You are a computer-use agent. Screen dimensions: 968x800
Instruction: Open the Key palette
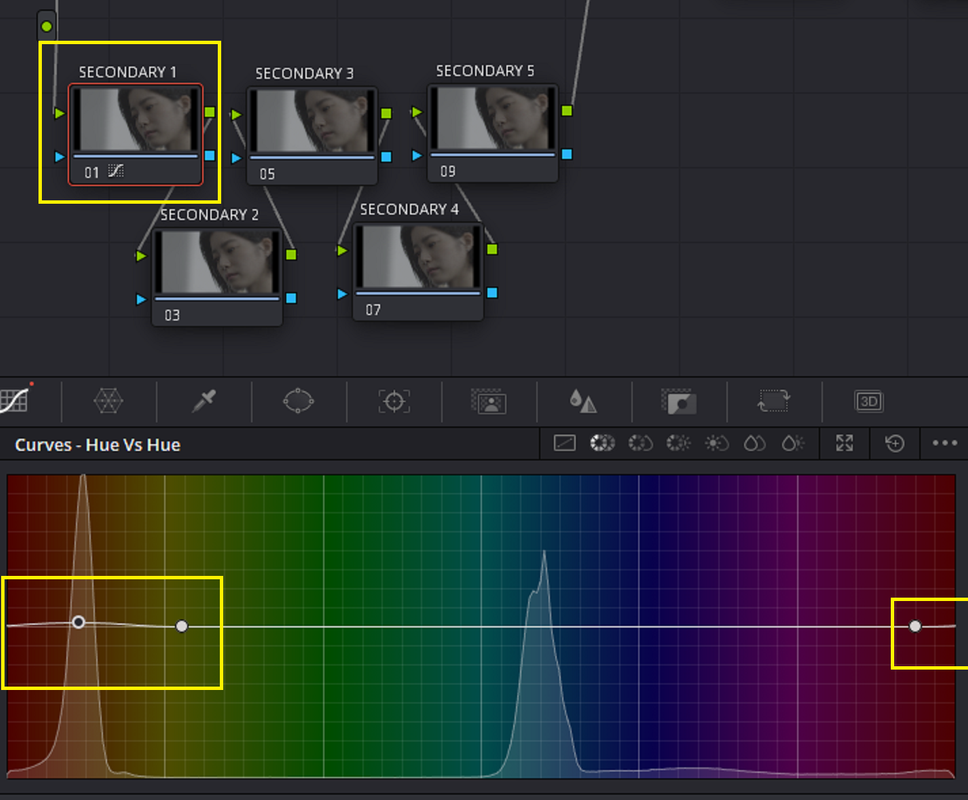[679, 402]
